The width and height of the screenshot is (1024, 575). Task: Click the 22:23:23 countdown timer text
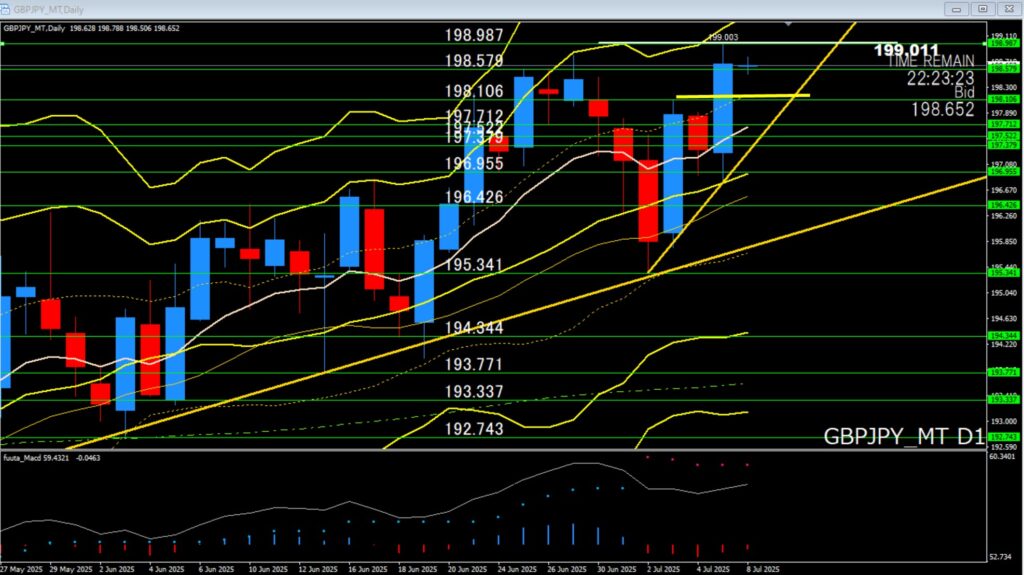click(x=940, y=78)
